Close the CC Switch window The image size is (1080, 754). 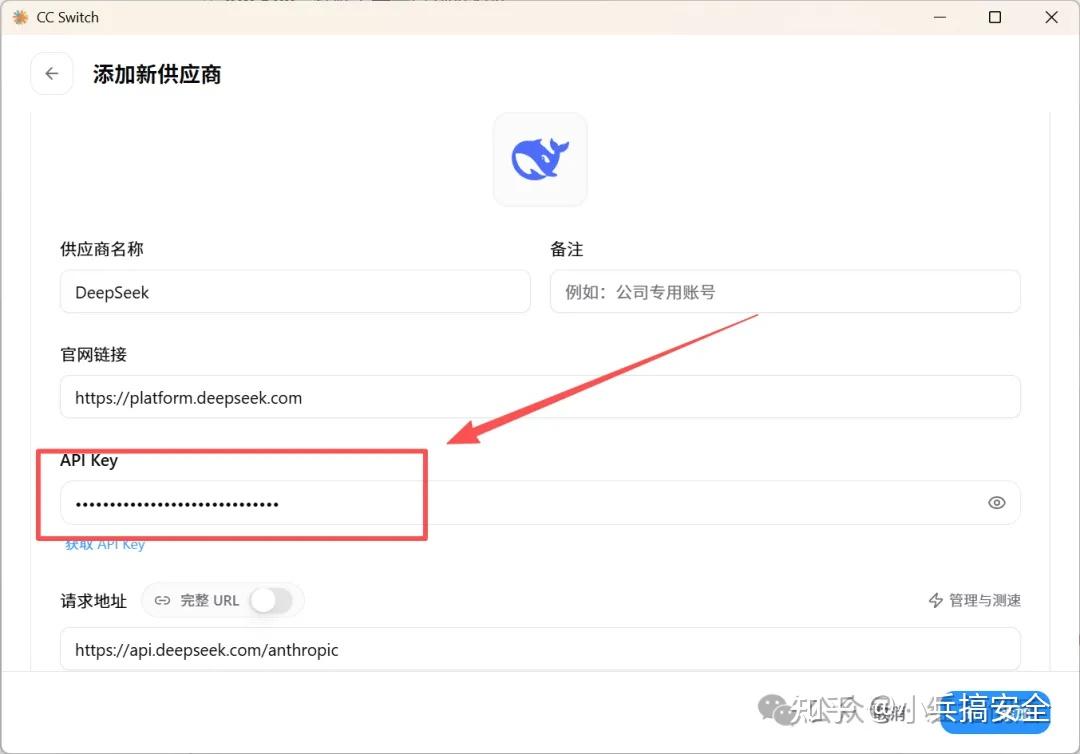coord(1051,17)
